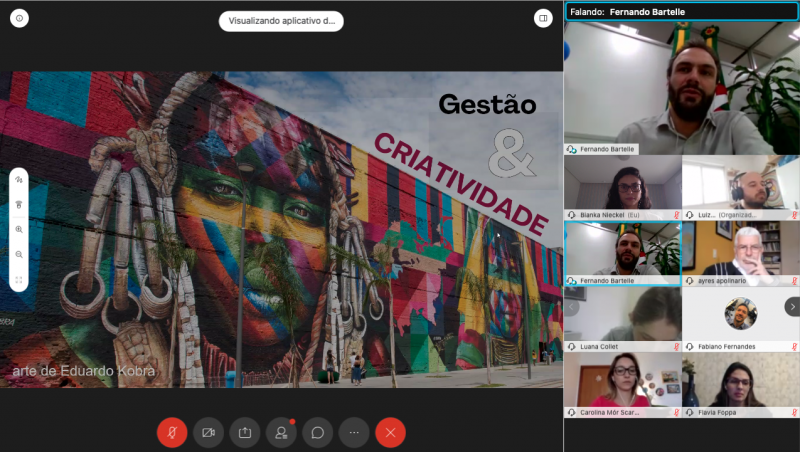Click 'ayres apolinario' name label
This screenshot has width=800, height=452.
coord(722,281)
